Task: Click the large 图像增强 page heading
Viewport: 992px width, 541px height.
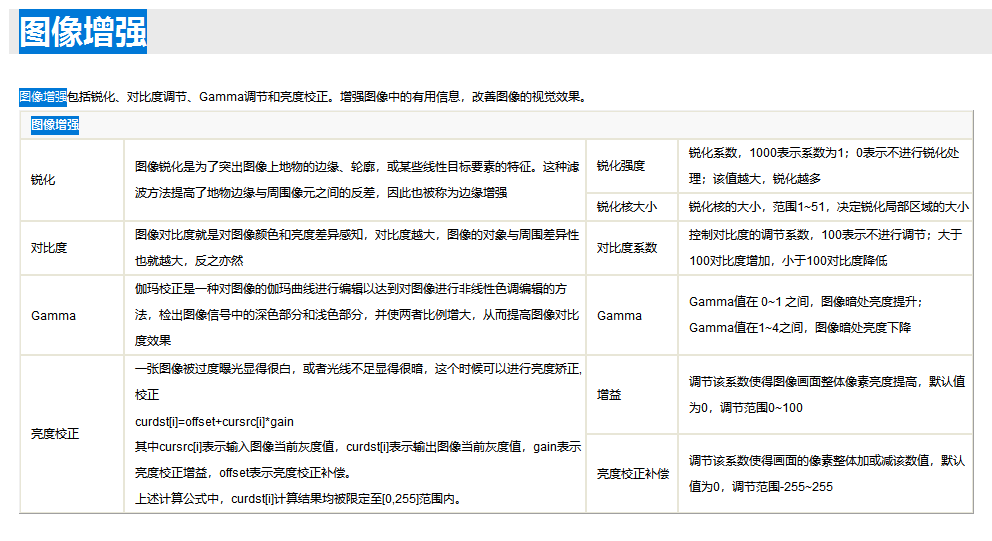Action: (x=83, y=32)
